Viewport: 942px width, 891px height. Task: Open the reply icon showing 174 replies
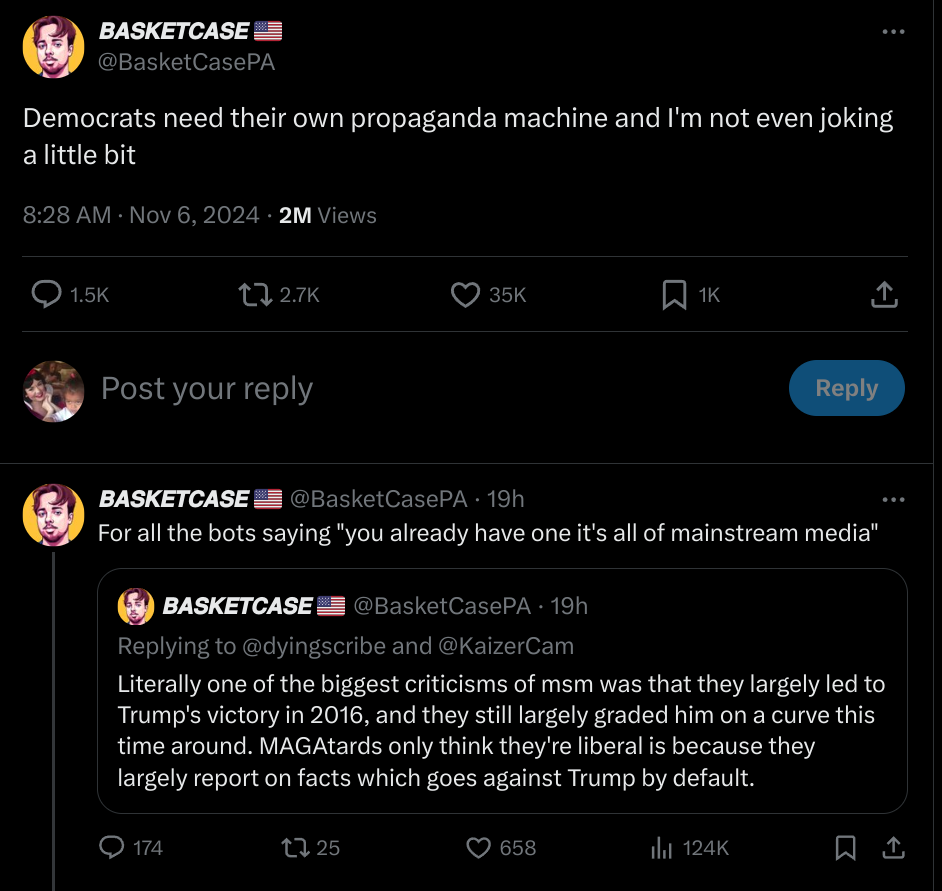click(111, 847)
